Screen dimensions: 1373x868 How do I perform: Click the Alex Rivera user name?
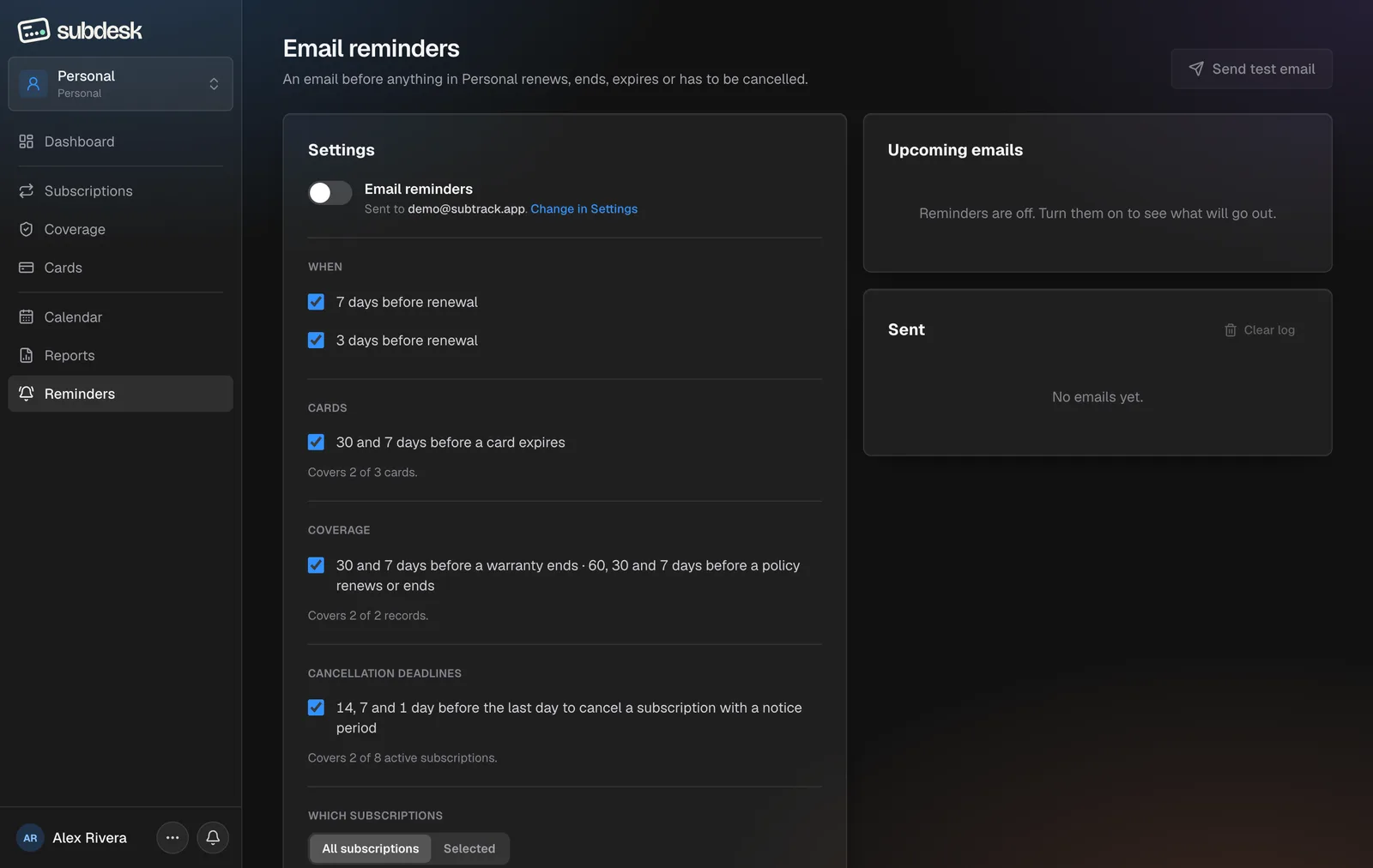click(89, 838)
